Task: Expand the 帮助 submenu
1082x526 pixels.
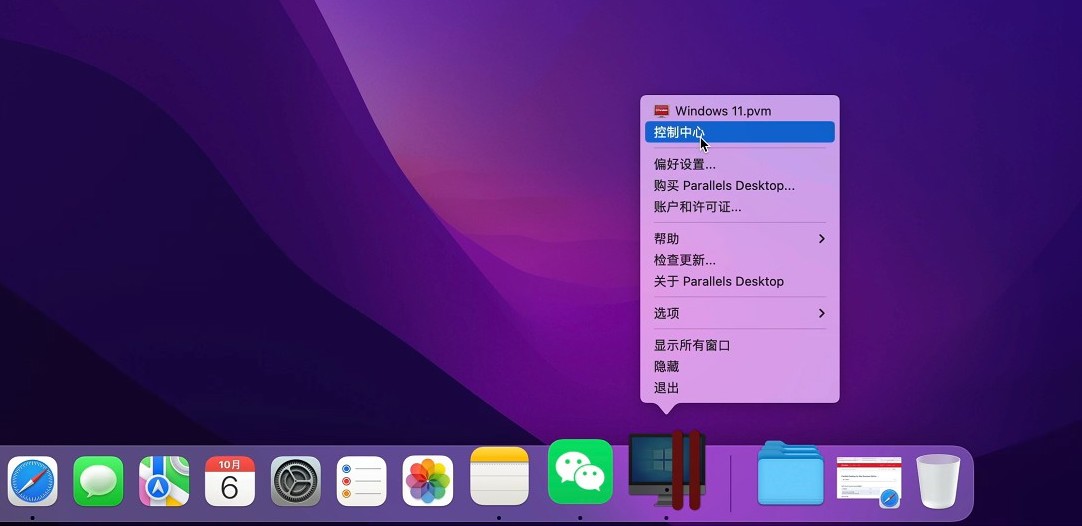Action: (739, 239)
